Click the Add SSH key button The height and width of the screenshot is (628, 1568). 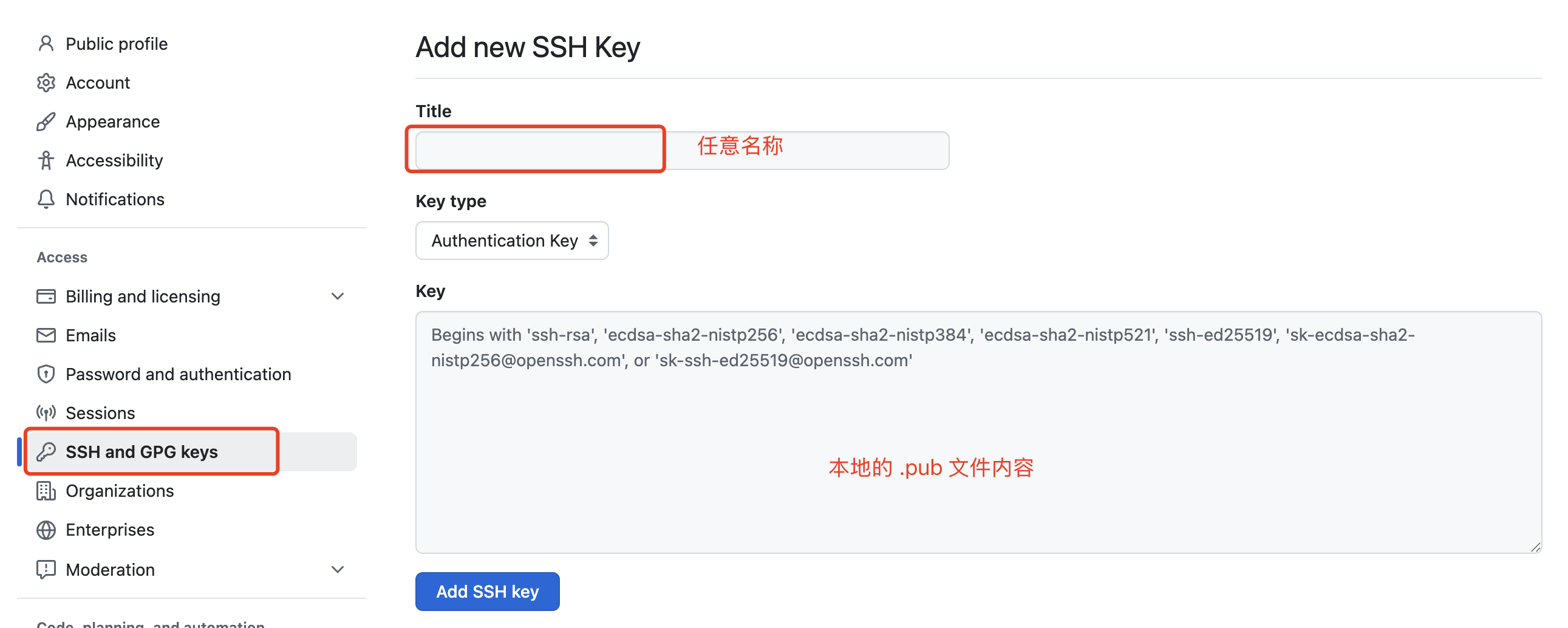click(x=488, y=592)
